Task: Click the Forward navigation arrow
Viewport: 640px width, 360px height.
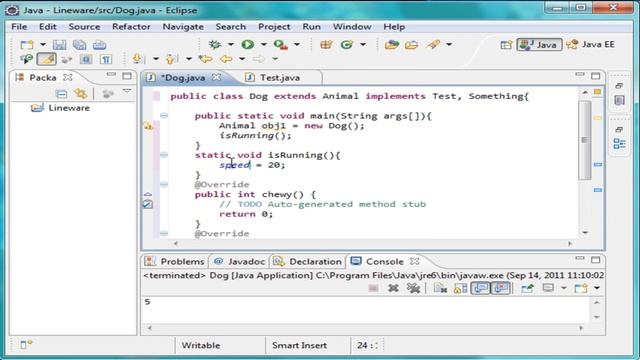Action: coord(259,59)
